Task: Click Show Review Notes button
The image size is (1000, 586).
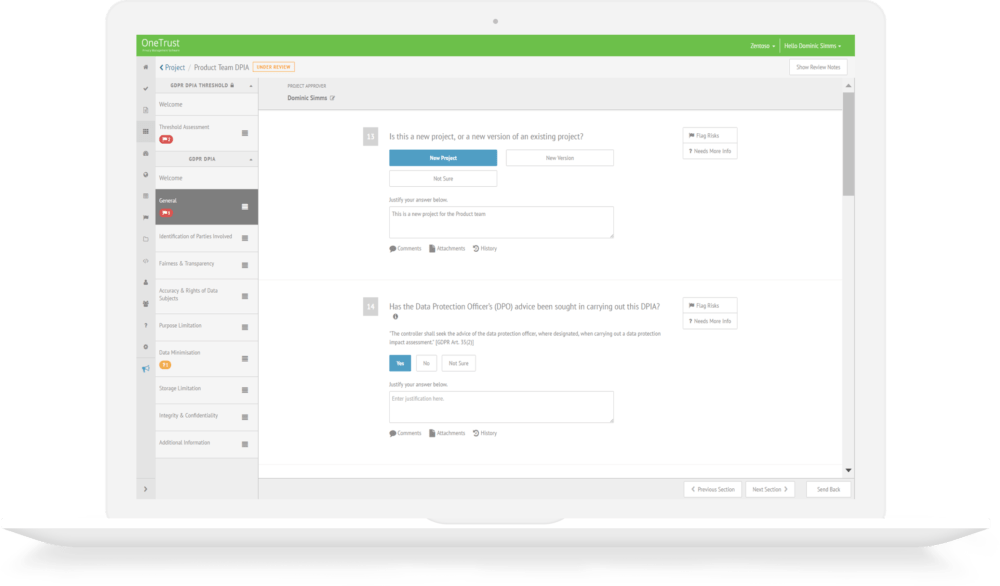Action: click(818, 67)
